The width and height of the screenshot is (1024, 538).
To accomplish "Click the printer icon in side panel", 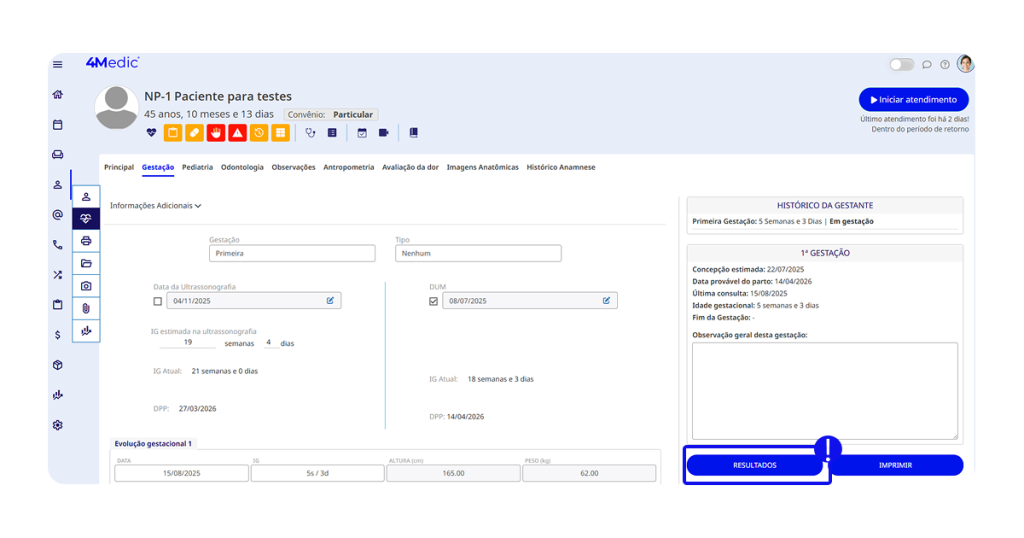I will pyautogui.click(x=86, y=240).
